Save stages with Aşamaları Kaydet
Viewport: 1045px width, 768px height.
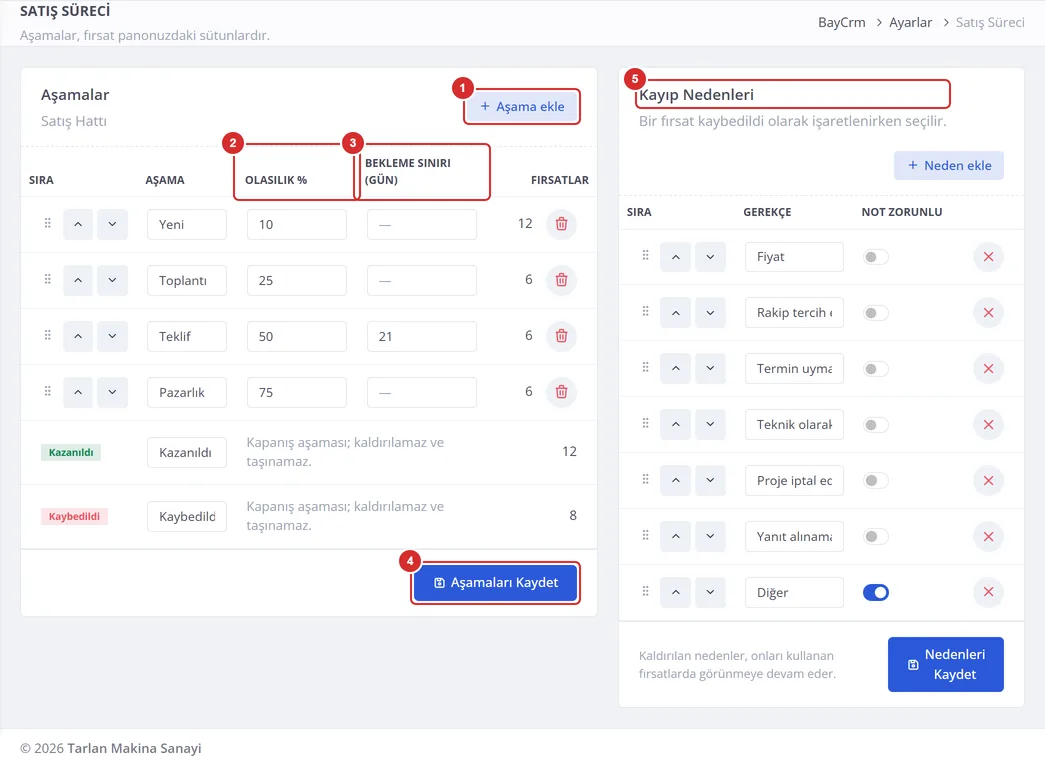click(495, 583)
